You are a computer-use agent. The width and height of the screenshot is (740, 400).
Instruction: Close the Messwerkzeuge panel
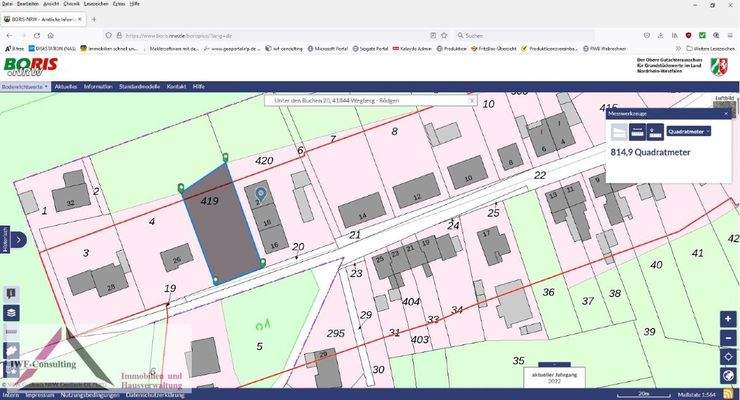tap(728, 114)
